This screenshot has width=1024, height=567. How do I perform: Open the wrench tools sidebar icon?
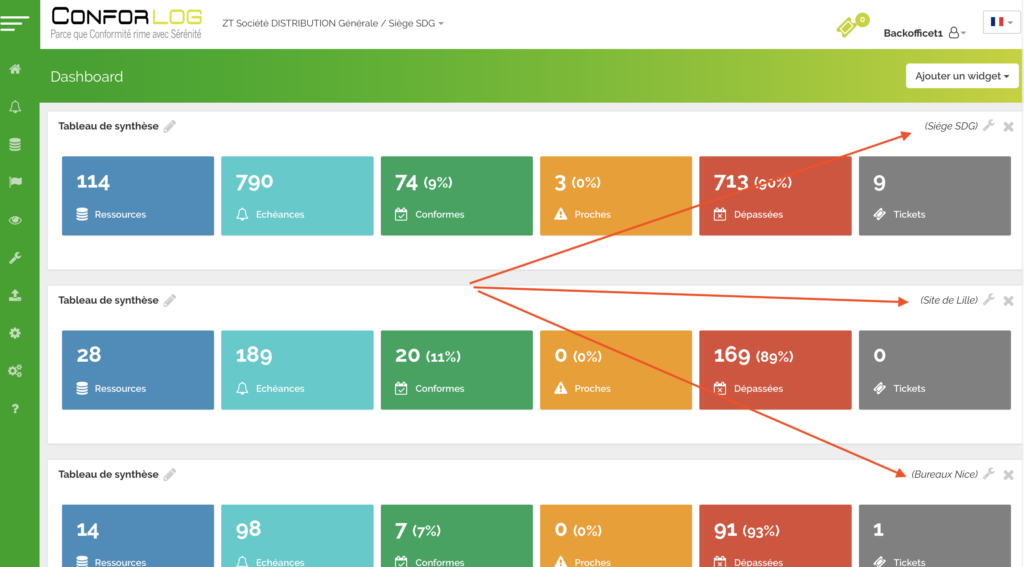pyautogui.click(x=15, y=258)
